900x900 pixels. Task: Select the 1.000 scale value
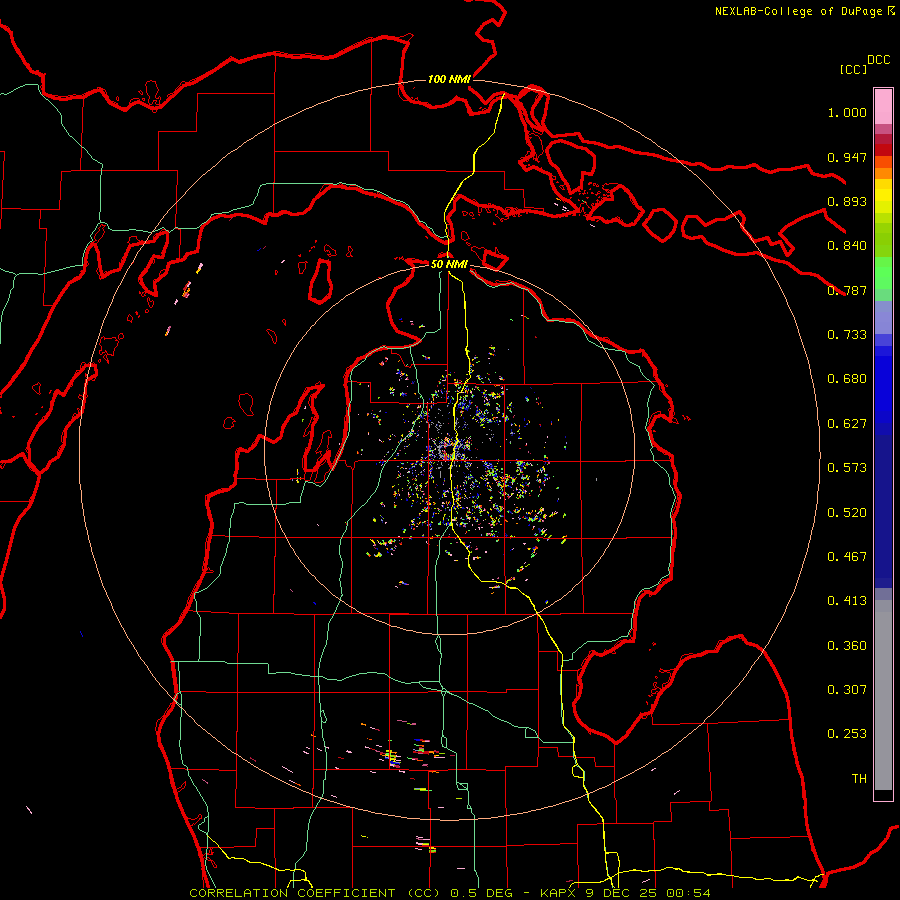847,112
